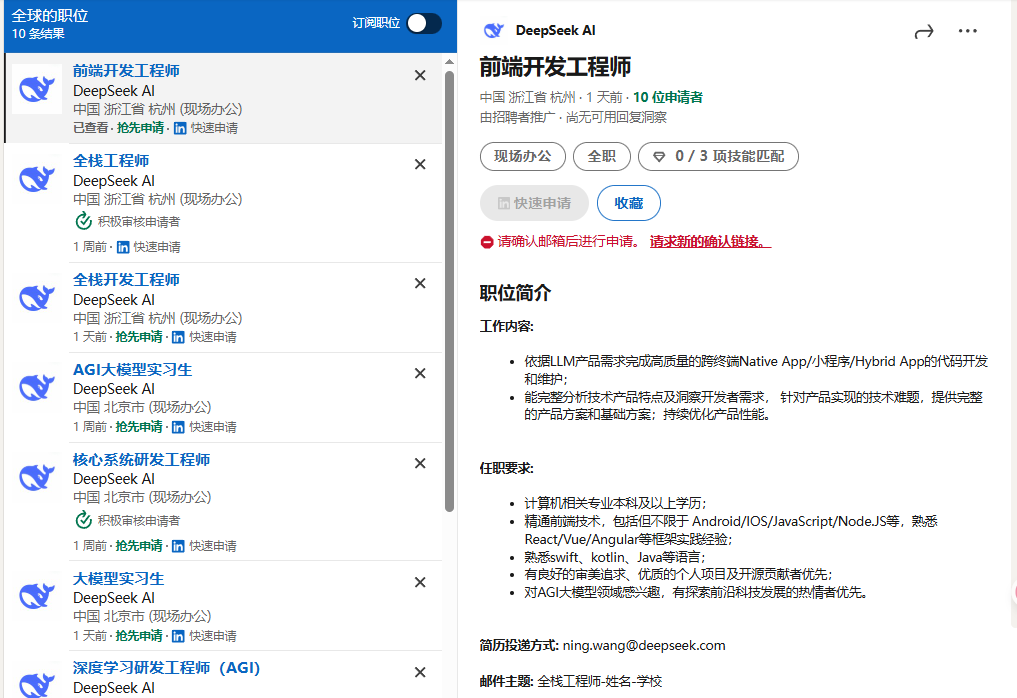Viewport: 1017px width, 698px height.
Task: Click the 任职要求 heading
Action: (507, 468)
